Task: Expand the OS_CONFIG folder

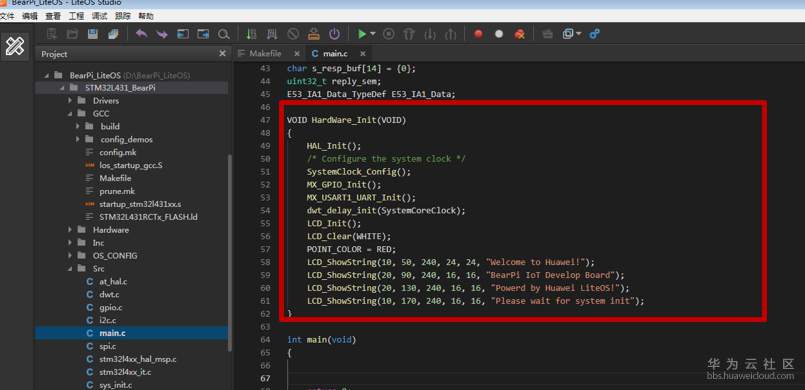Action: 70,256
